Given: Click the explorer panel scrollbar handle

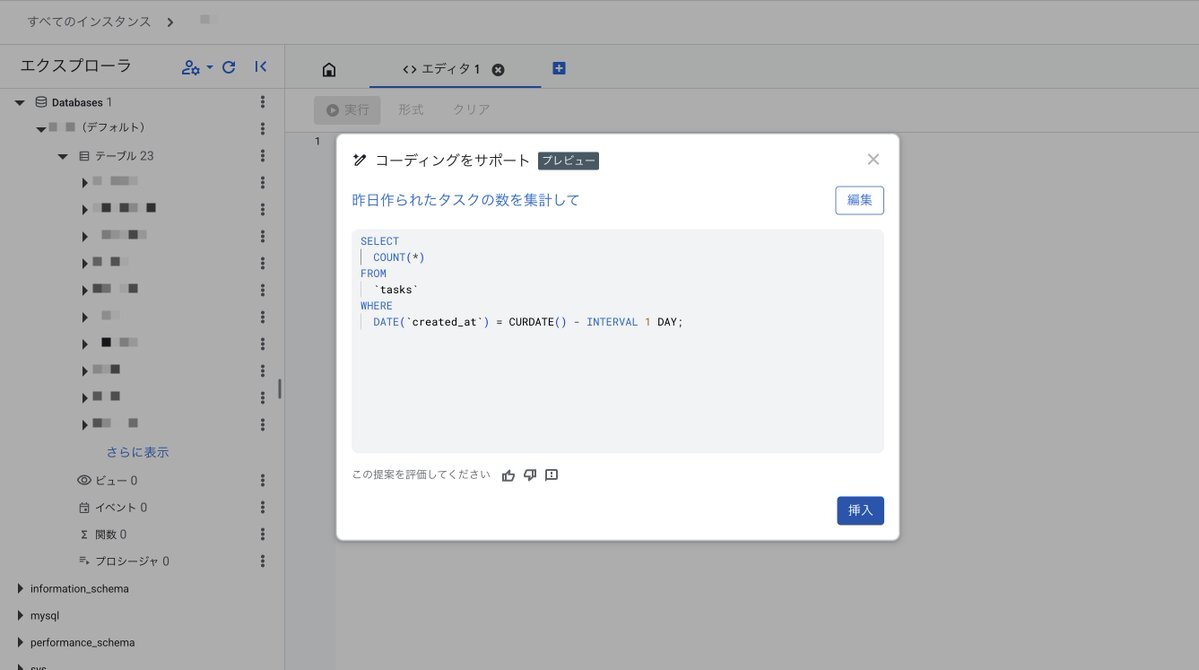Looking at the screenshot, I should (x=280, y=389).
